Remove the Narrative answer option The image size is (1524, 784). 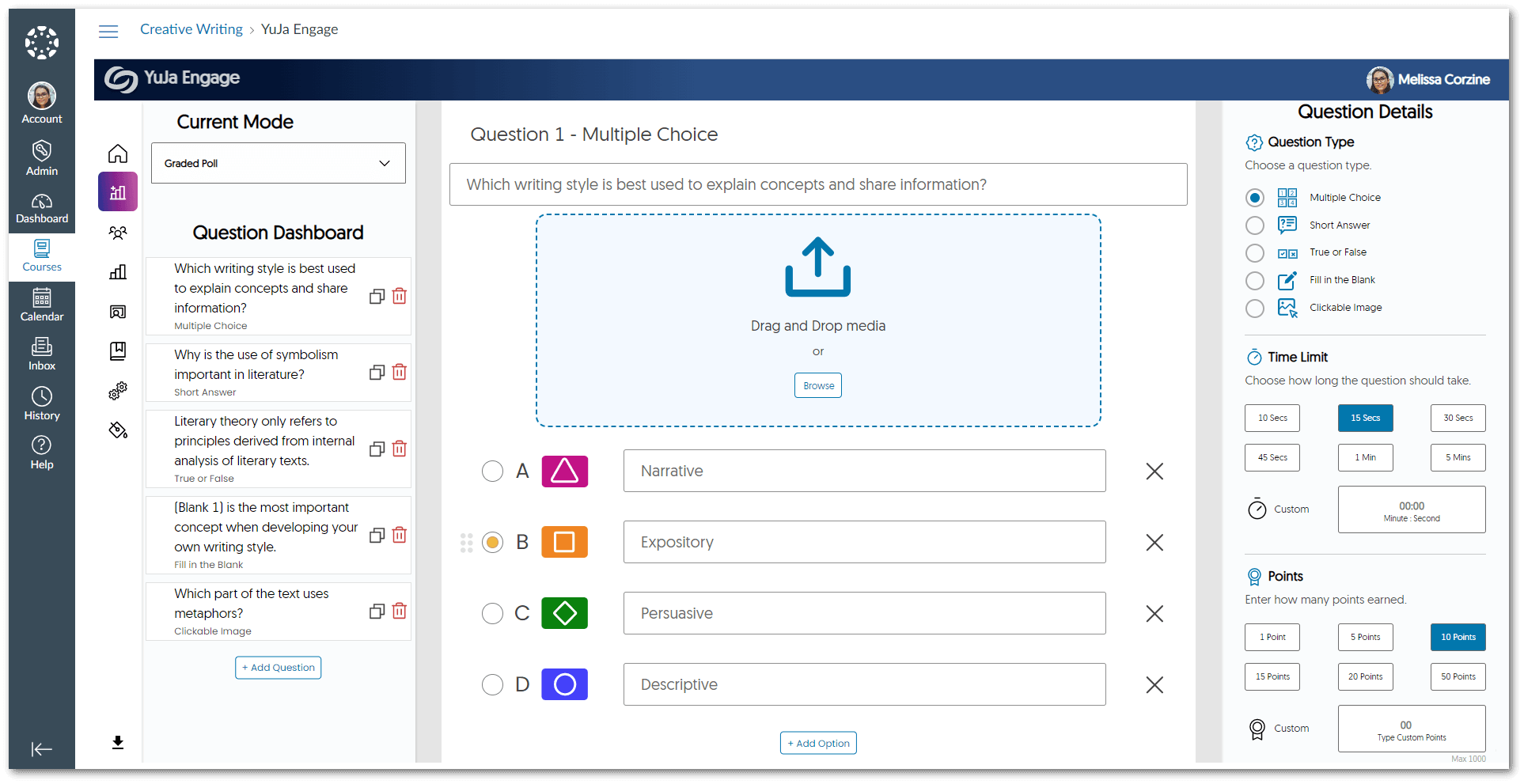pyautogui.click(x=1154, y=472)
